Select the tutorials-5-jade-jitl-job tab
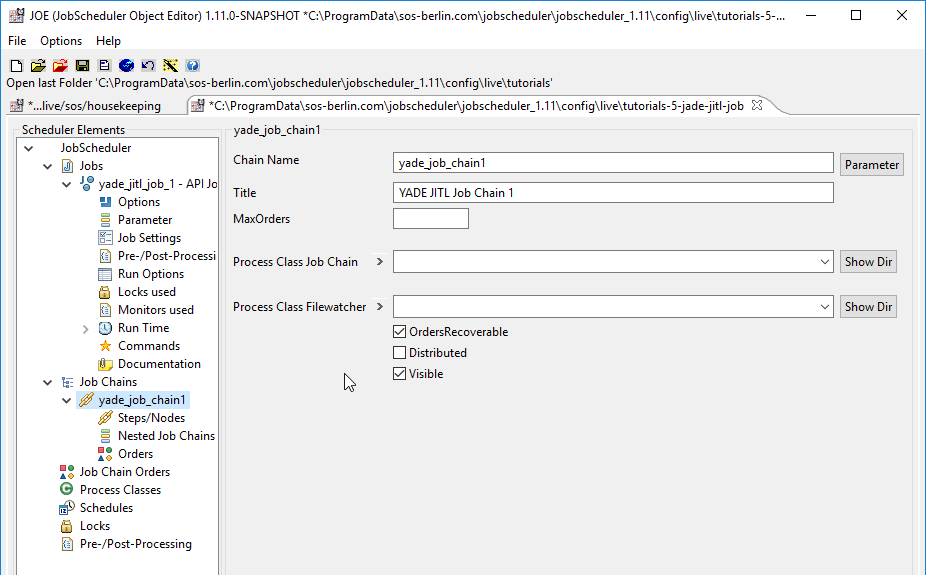The height and width of the screenshot is (575, 926). click(x=475, y=106)
